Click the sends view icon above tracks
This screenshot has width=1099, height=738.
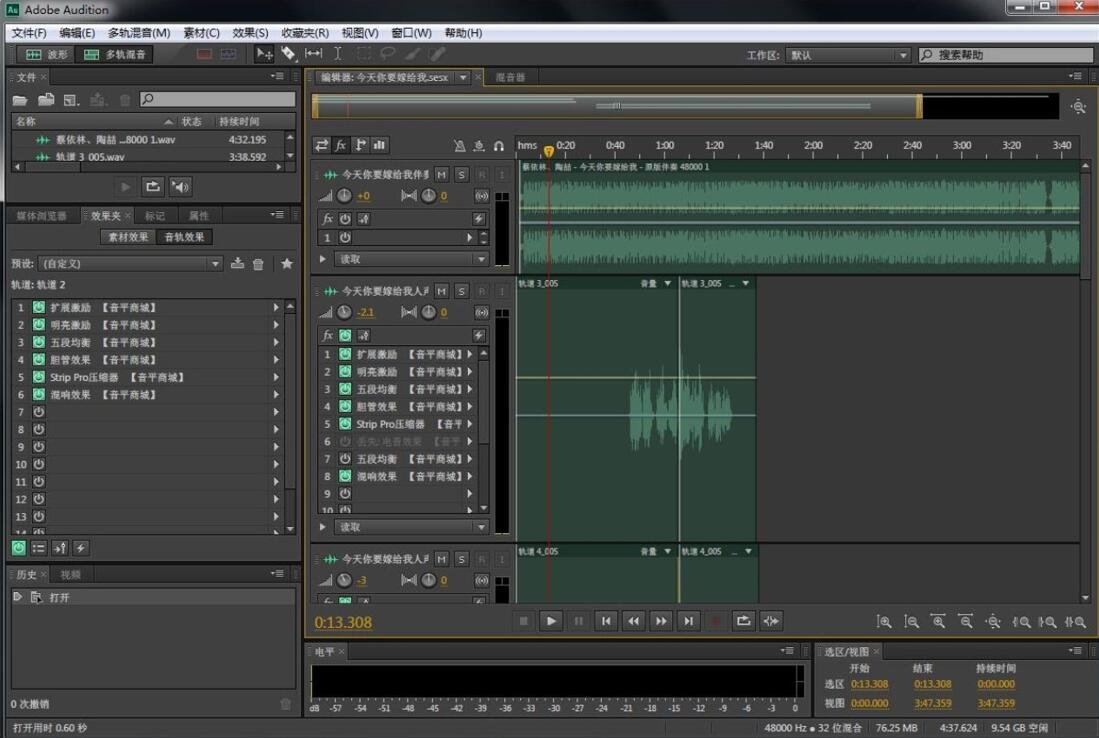pos(360,145)
